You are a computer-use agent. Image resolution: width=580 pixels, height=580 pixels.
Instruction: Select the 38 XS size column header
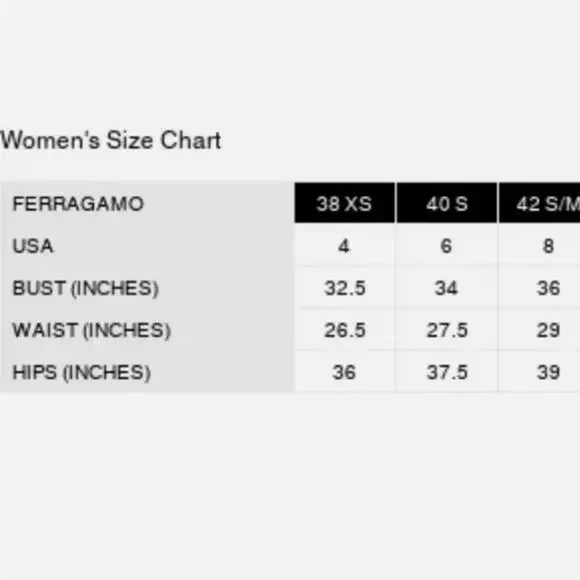pos(344,203)
